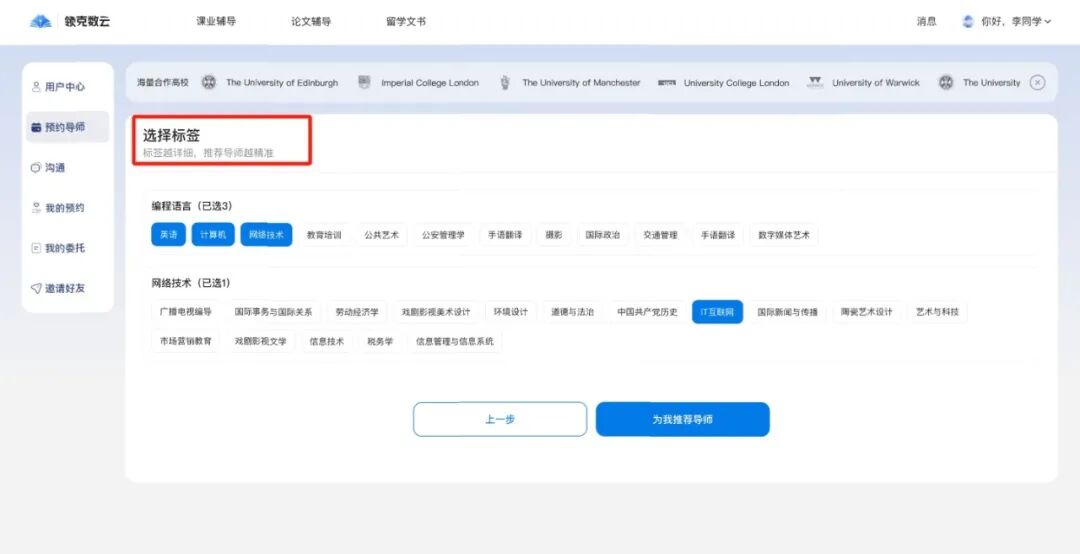Image resolution: width=1080 pixels, height=554 pixels.
Task: Deselect the 计算机 tag
Action: point(213,235)
